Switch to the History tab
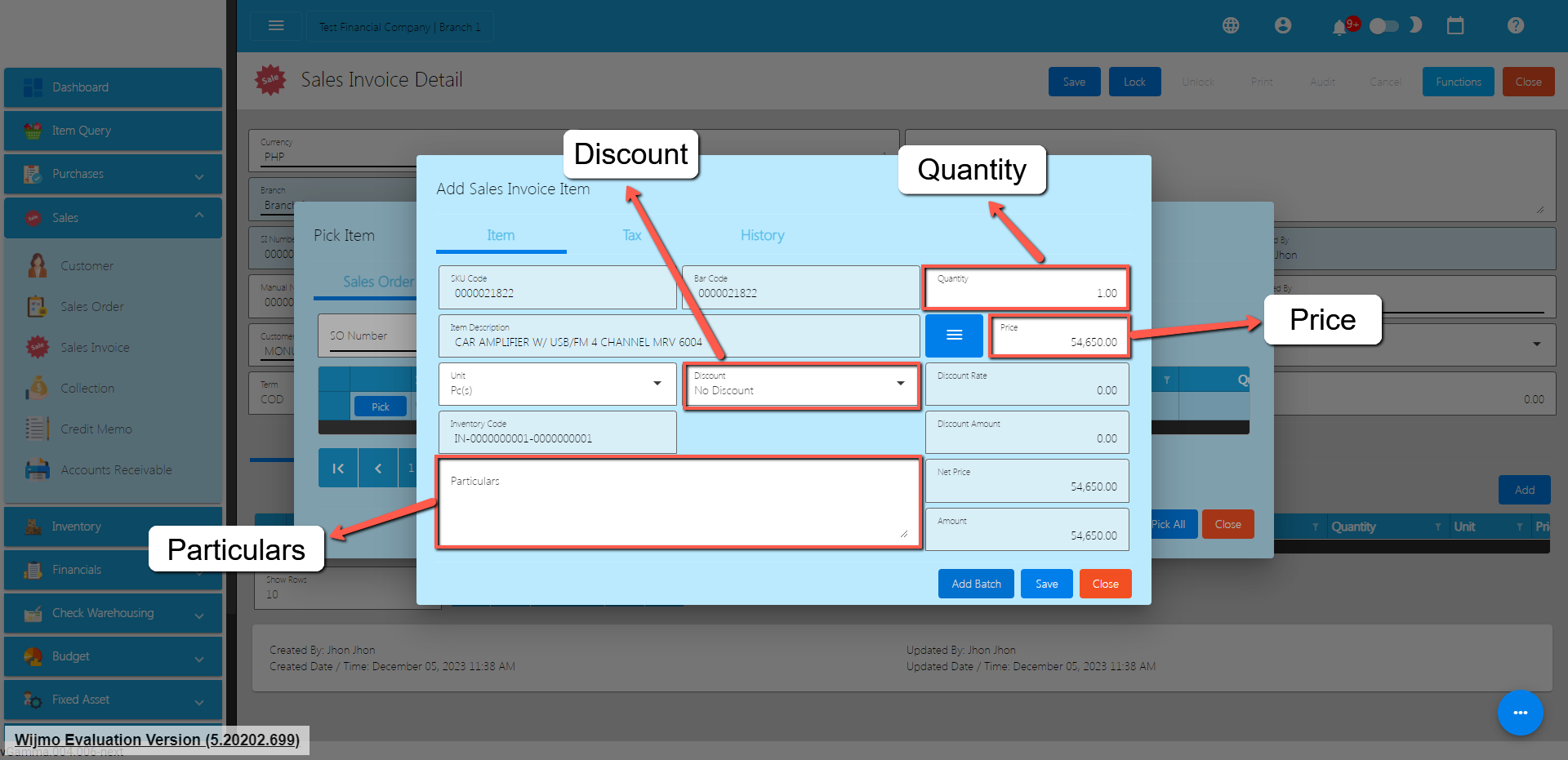 click(762, 236)
